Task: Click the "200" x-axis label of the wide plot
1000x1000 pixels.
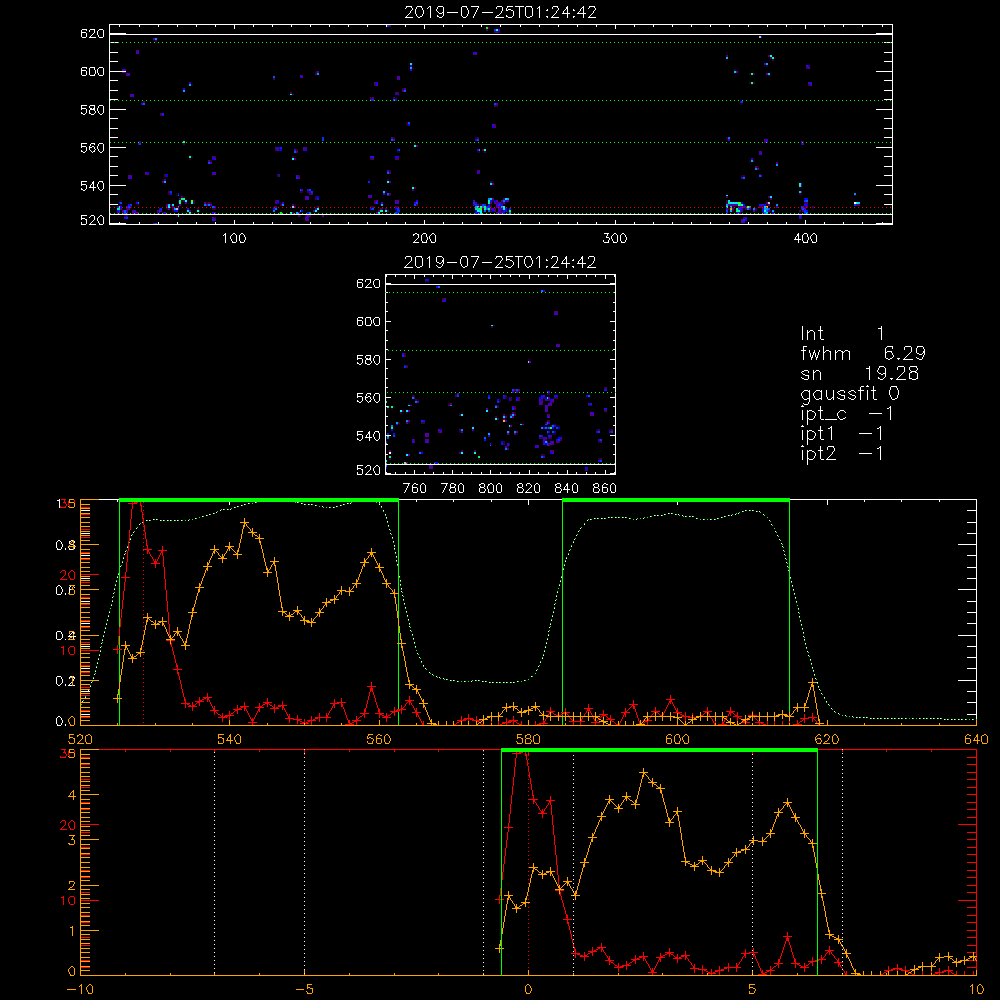Action: click(x=424, y=239)
